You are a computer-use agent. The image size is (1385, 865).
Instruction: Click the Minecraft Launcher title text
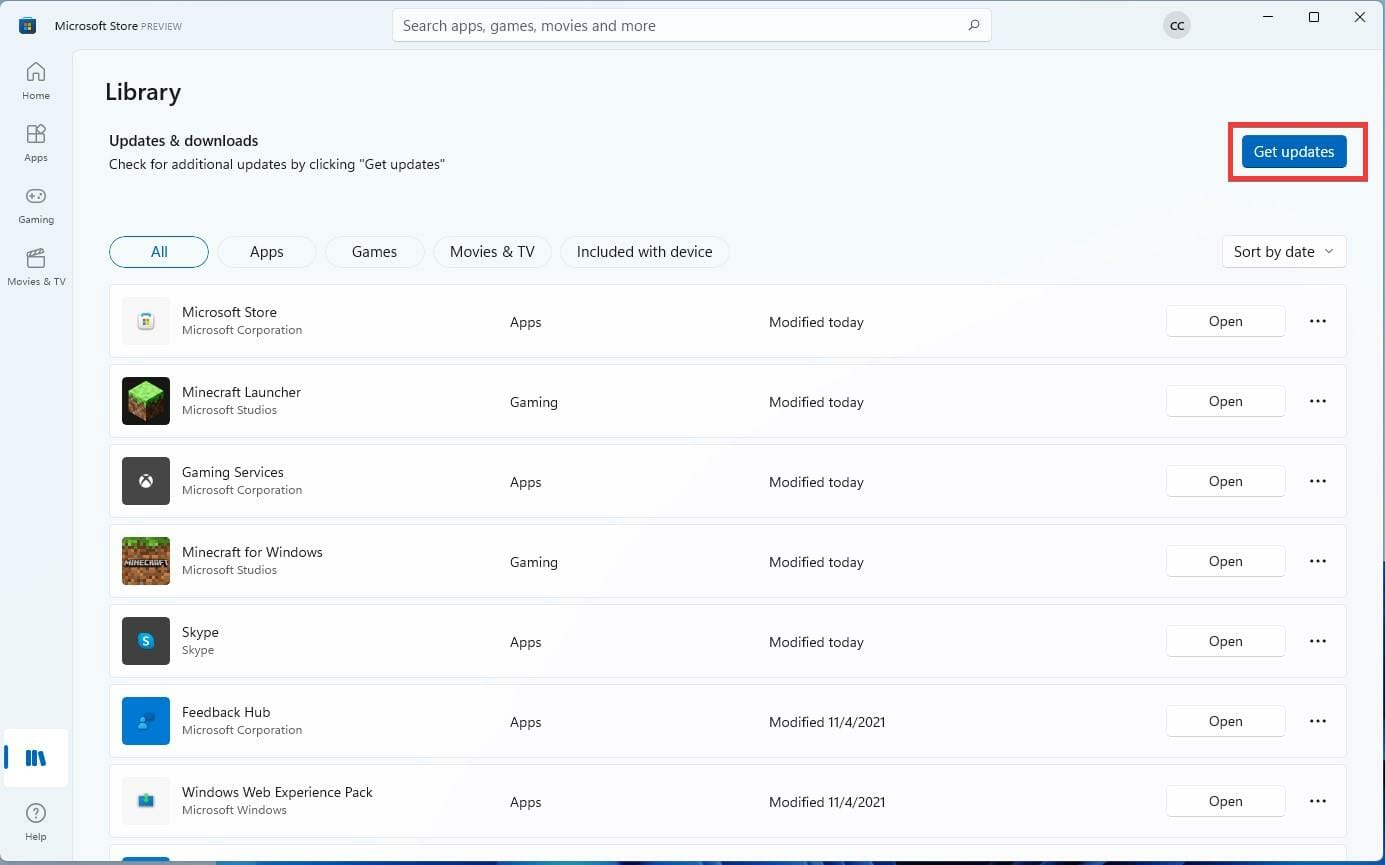click(x=241, y=392)
